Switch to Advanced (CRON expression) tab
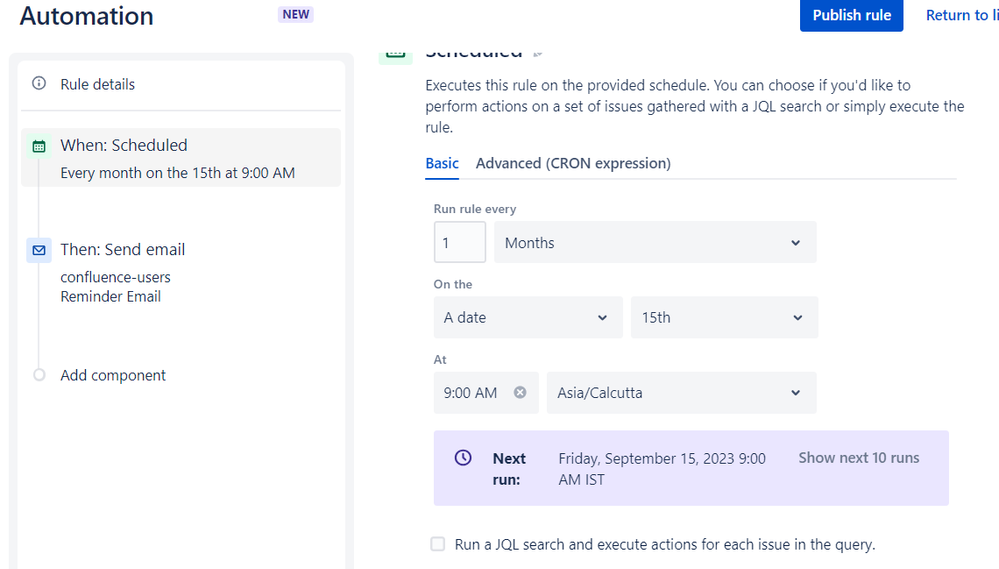 click(x=573, y=163)
